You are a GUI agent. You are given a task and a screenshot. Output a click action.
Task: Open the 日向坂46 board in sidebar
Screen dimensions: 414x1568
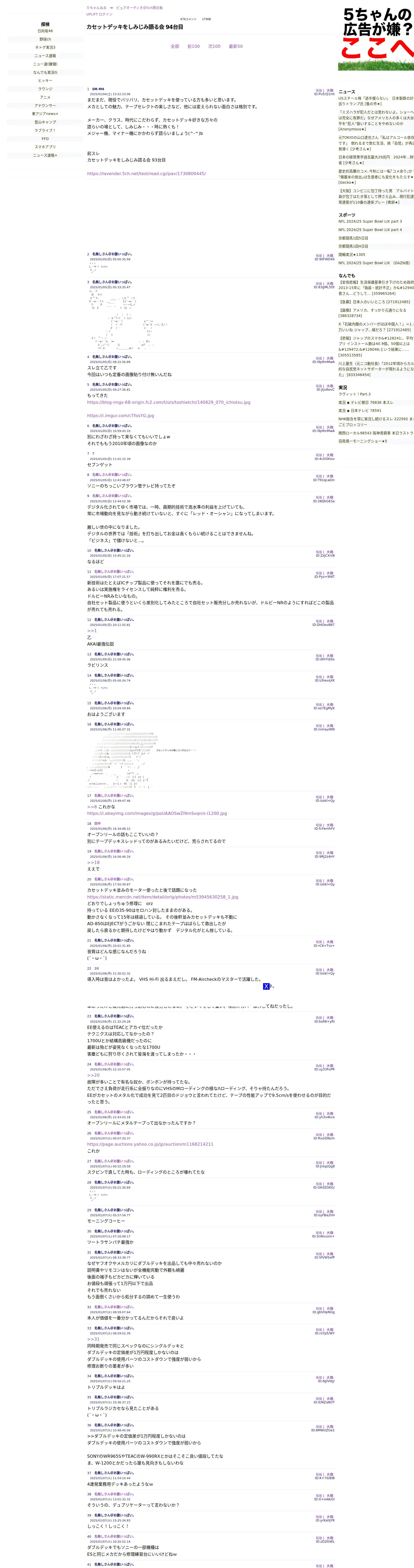(45, 31)
